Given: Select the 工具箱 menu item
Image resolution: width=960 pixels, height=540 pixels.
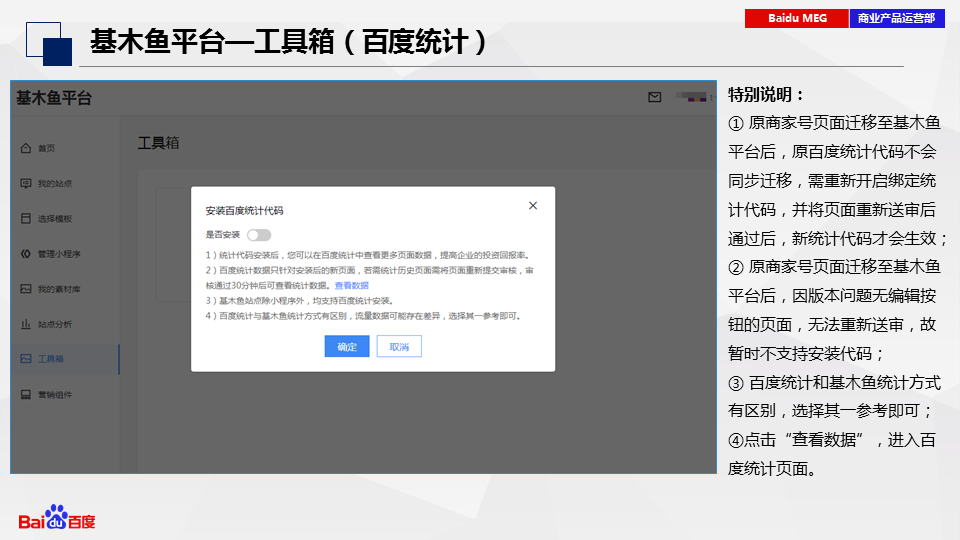Looking at the screenshot, I should [x=65, y=359].
